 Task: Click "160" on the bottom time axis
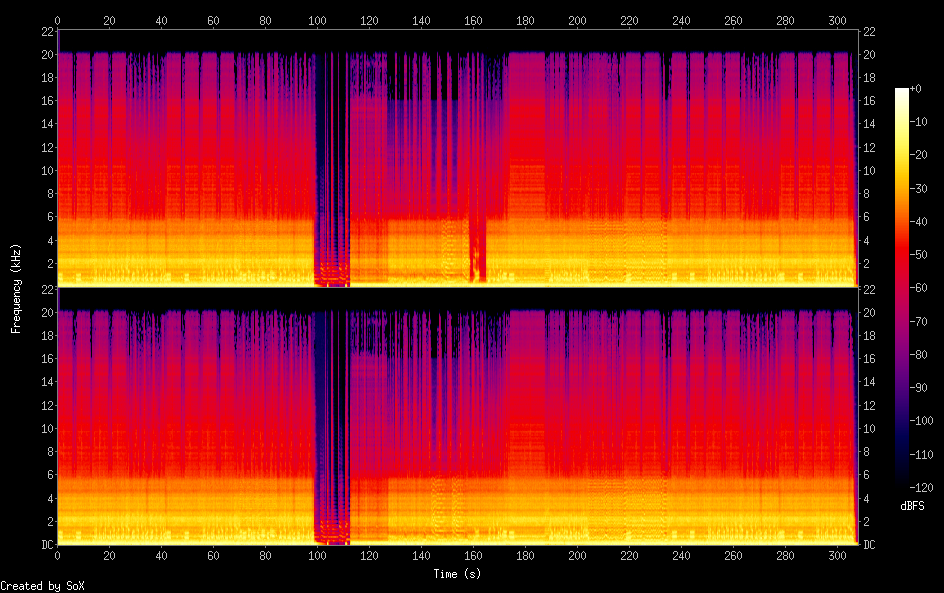[x=473, y=556]
